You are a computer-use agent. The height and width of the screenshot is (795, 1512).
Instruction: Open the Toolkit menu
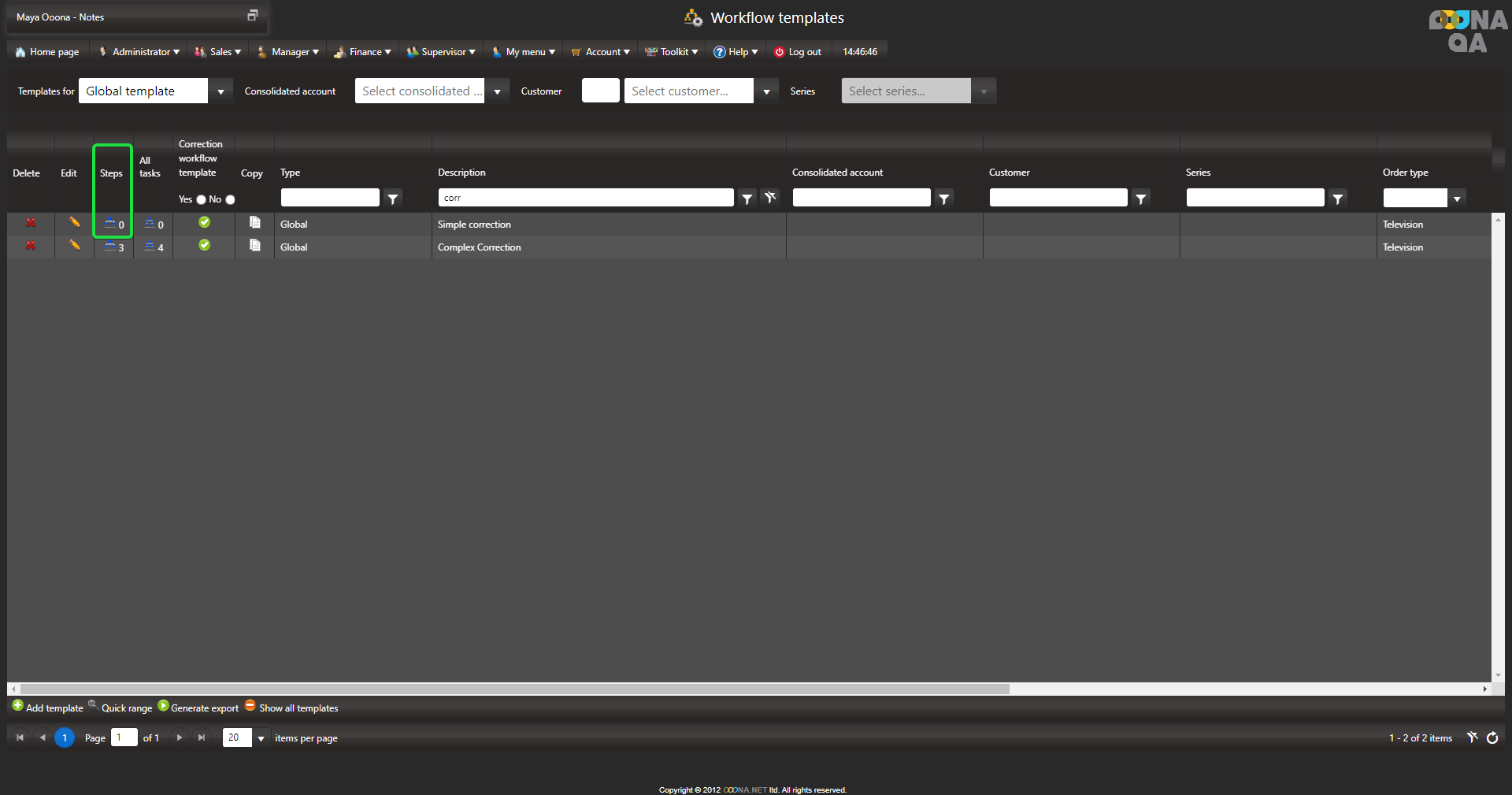[x=673, y=52]
